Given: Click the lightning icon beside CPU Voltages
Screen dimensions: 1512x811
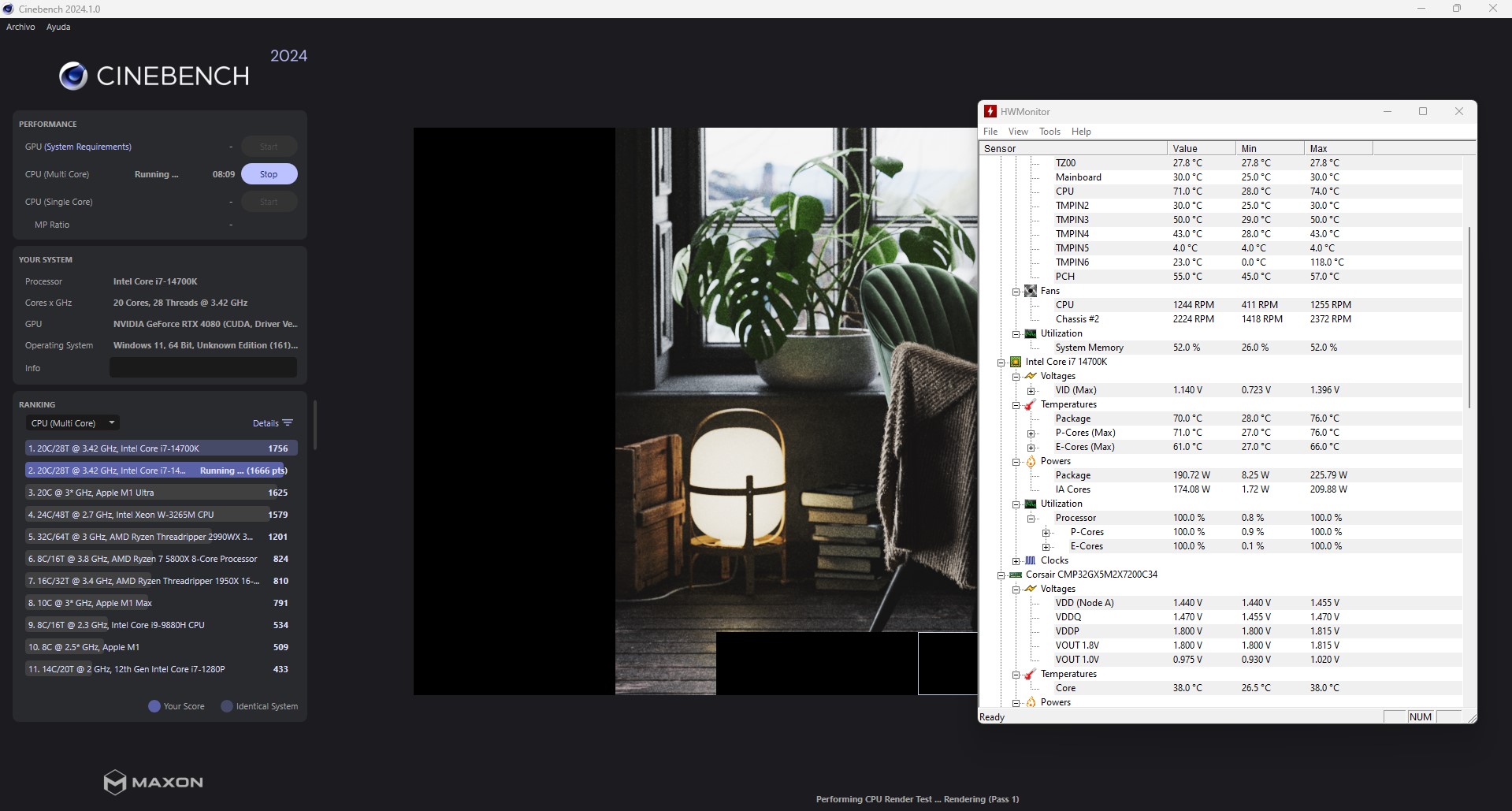Looking at the screenshot, I should [1030, 376].
